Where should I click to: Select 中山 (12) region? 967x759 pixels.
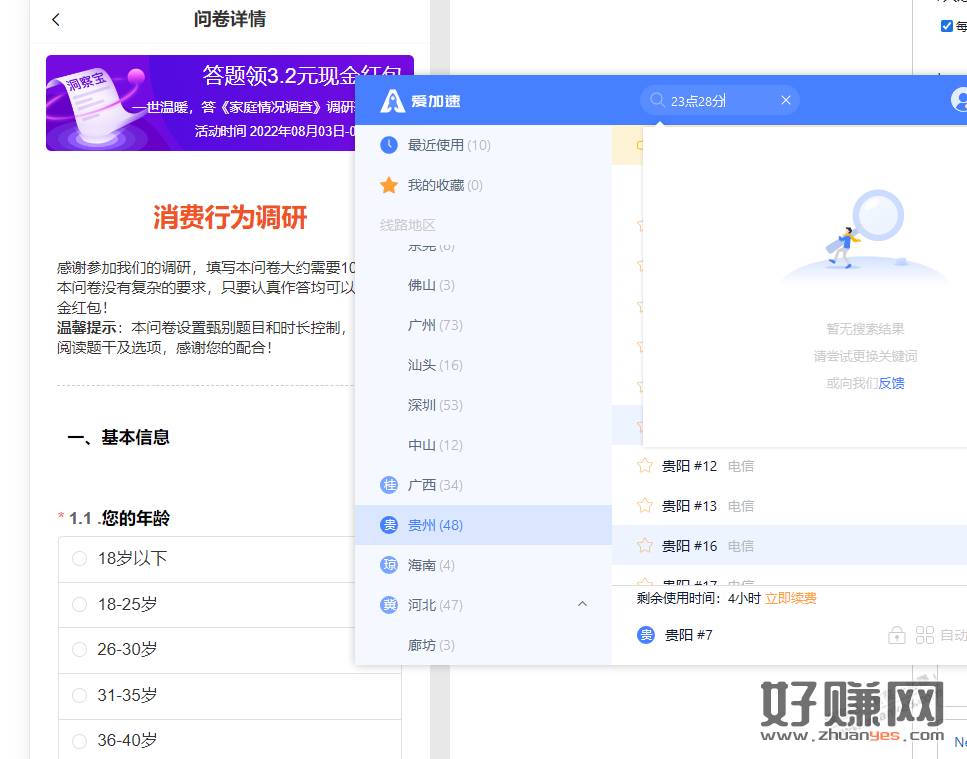click(484, 445)
